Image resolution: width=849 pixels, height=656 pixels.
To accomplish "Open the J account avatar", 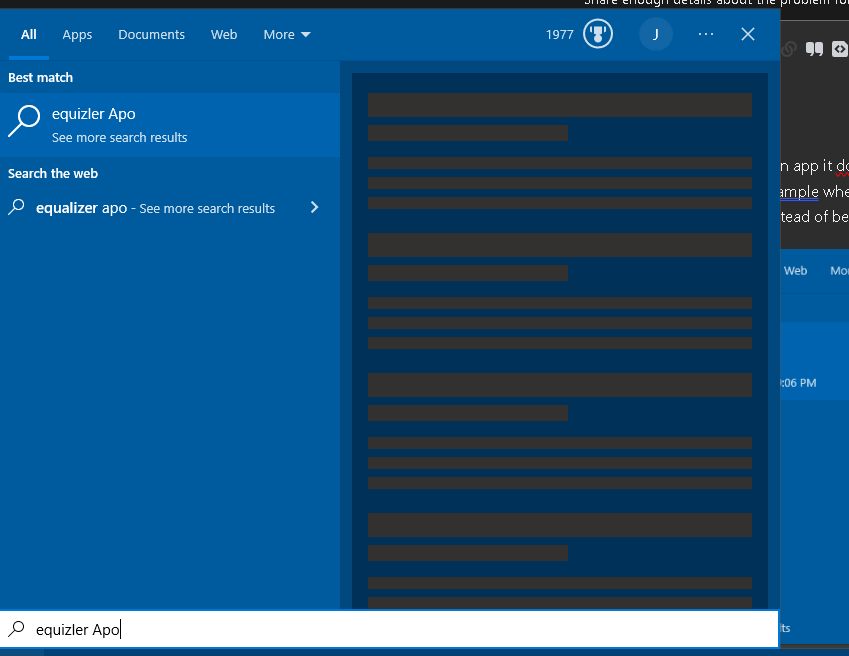I will coord(656,34).
